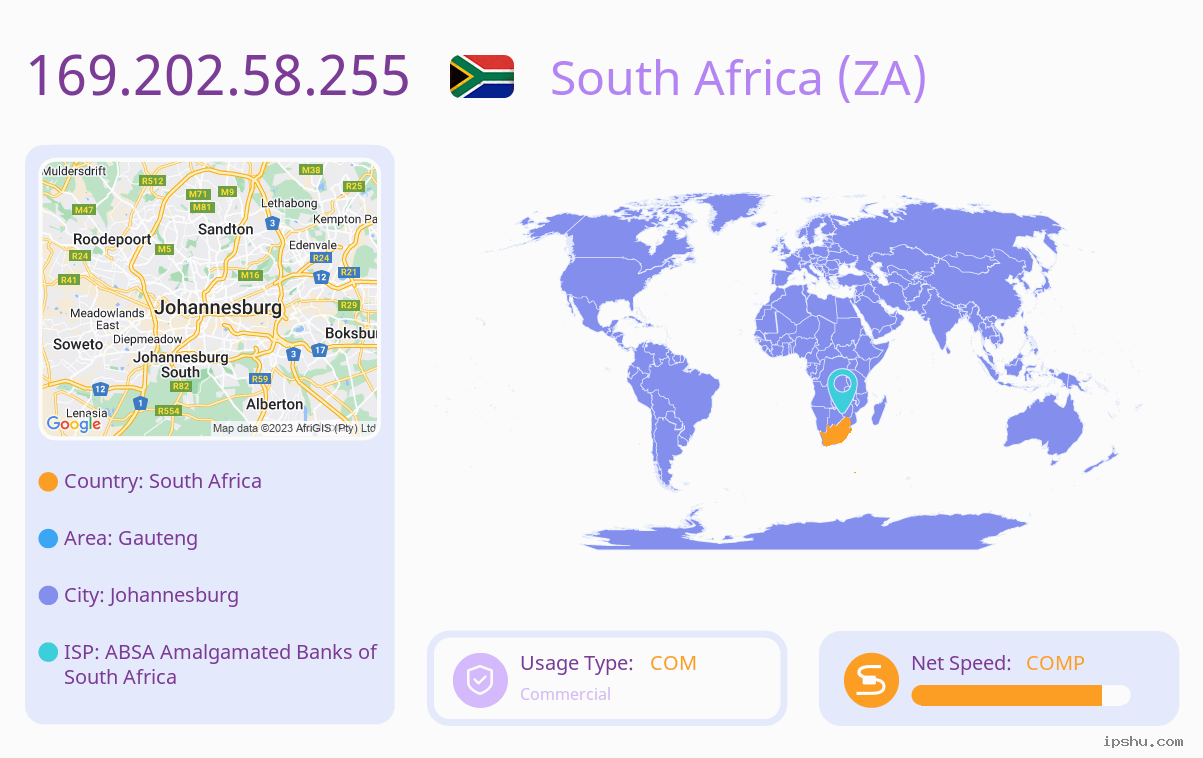Click the South Africa (ZA) title
The width and height of the screenshot is (1203, 758).
coord(739,78)
